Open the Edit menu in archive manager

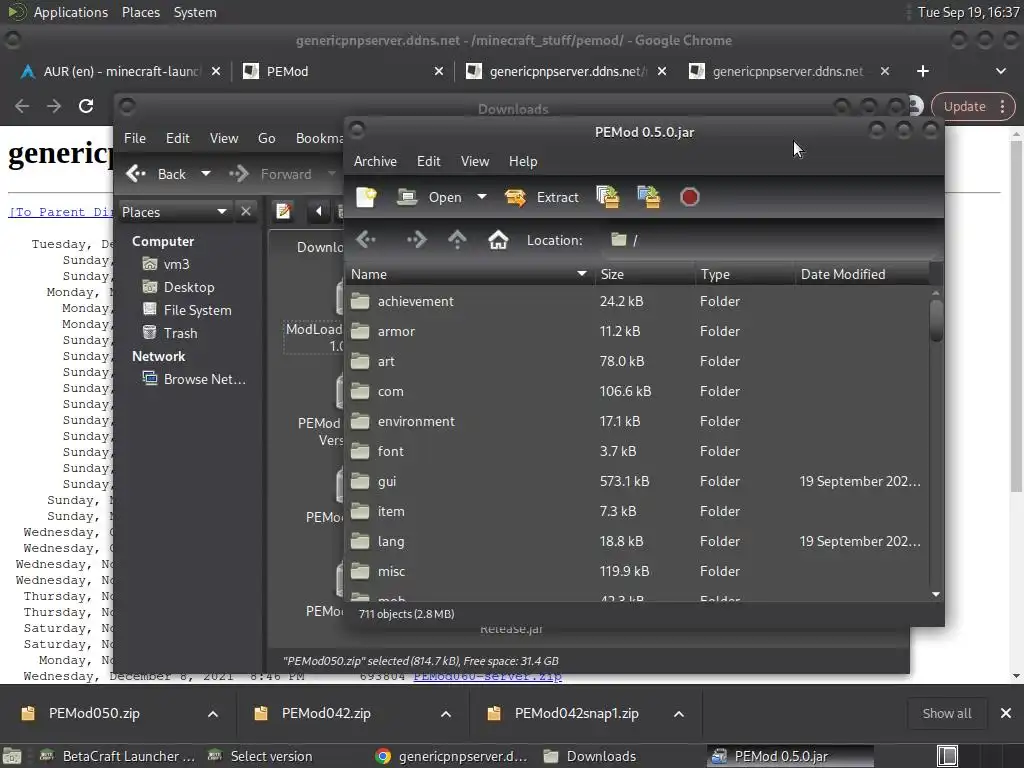point(428,161)
